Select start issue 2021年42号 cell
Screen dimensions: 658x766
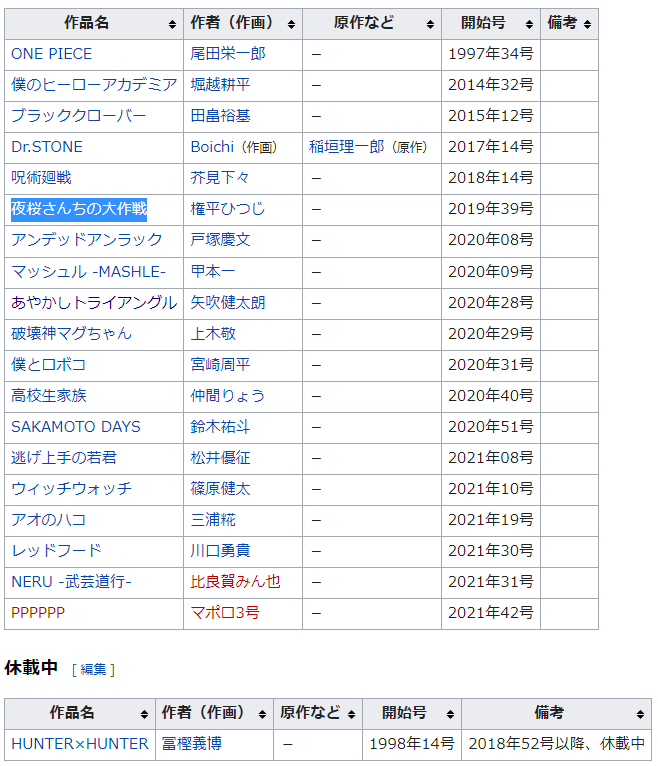pyautogui.click(x=490, y=613)
